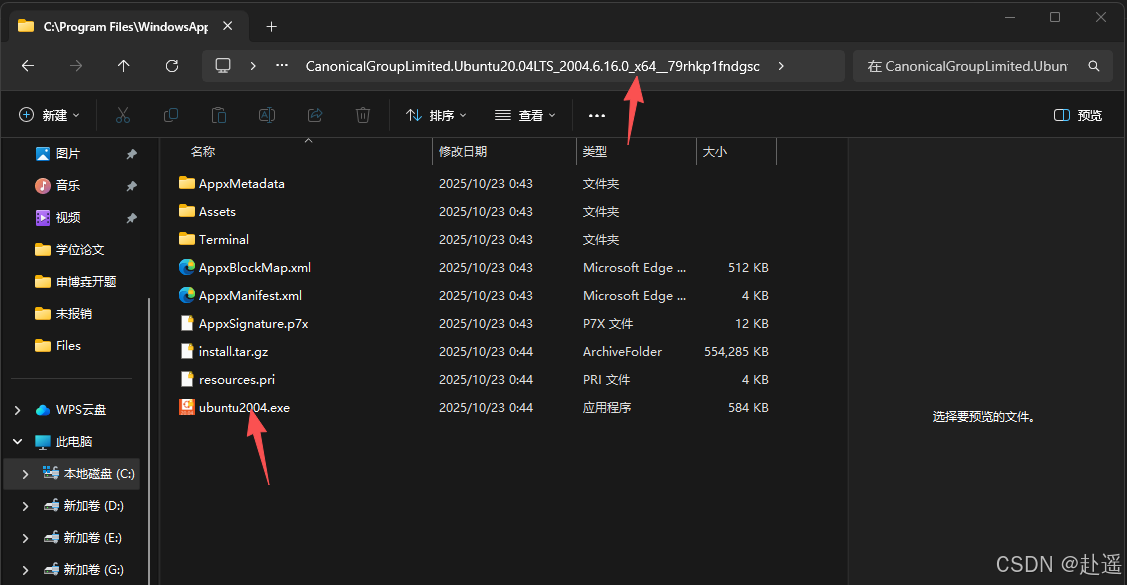Select the Assets folder
The image size is (1127, 585).
click(x=217, y=211)
